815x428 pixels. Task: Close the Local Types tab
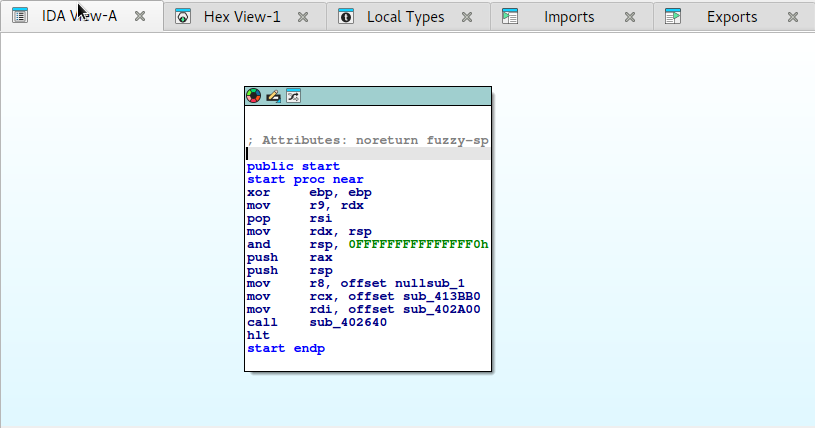467,17
